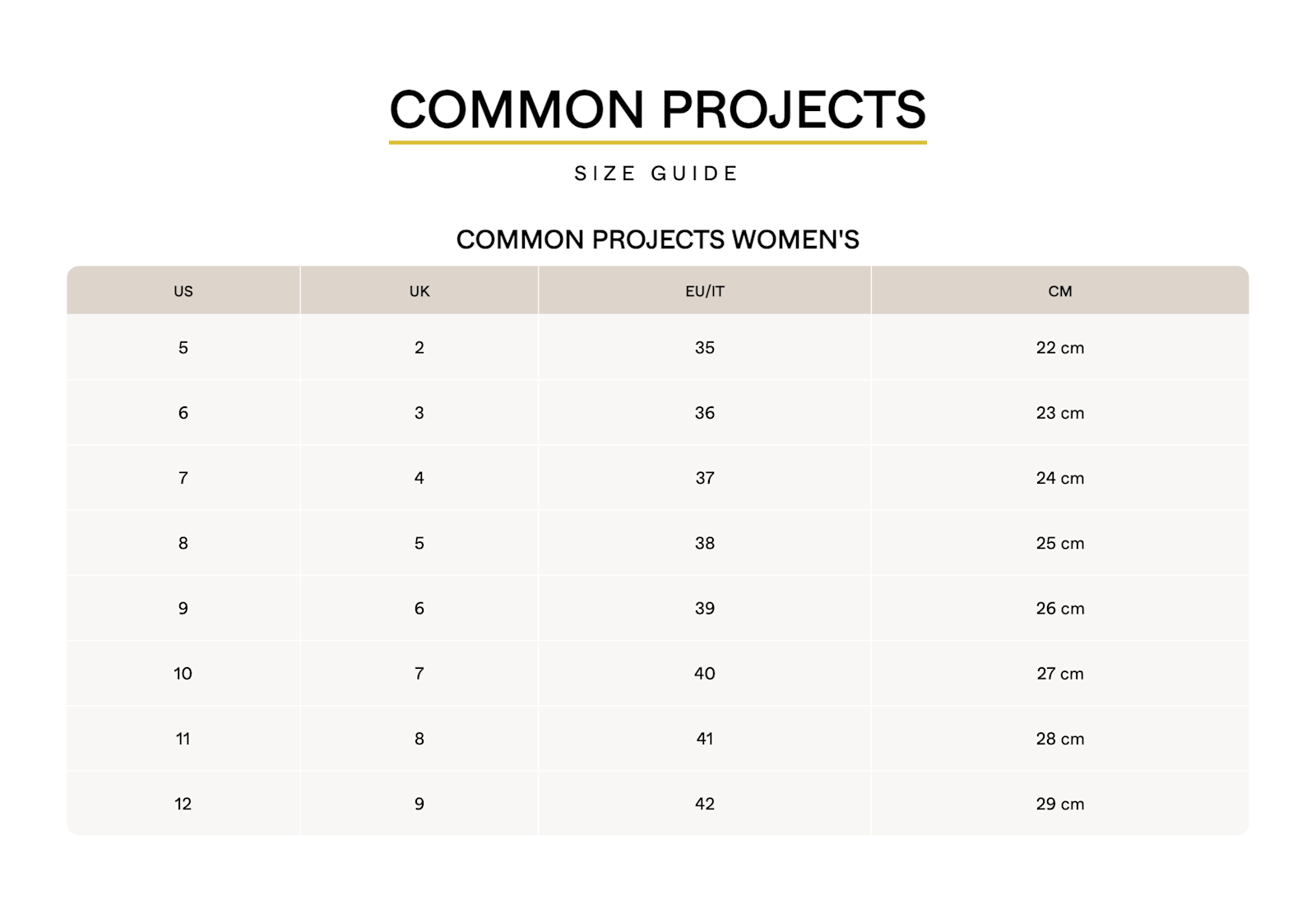Select the US column header

click(183, 290)
